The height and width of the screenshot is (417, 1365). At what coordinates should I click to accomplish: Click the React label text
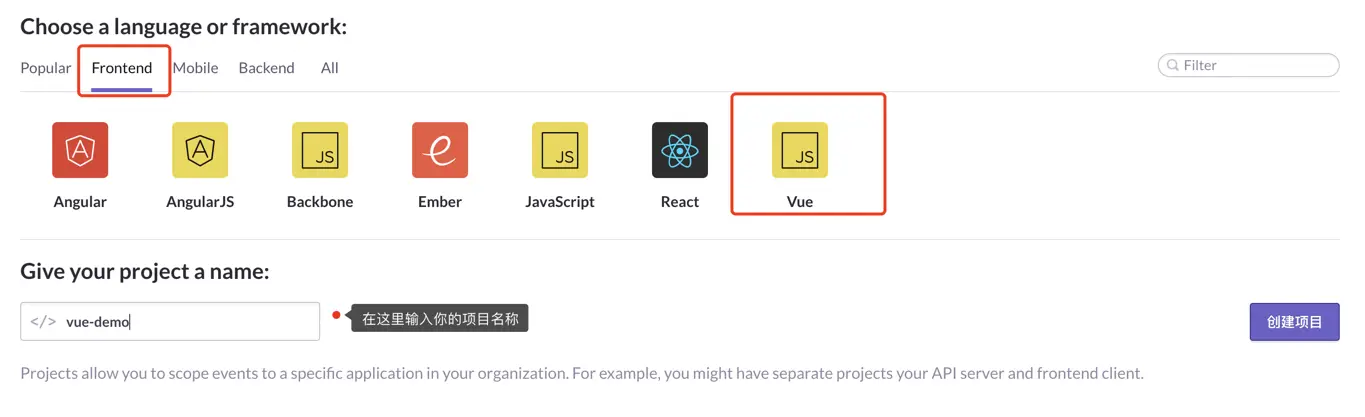click(x=680, y=202)
